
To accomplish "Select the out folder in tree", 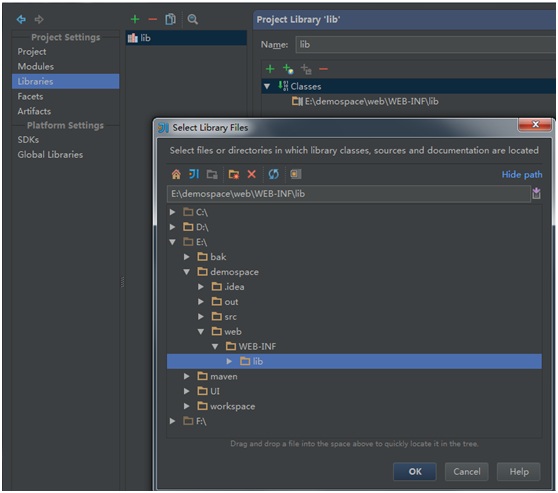I will point(231,302).
